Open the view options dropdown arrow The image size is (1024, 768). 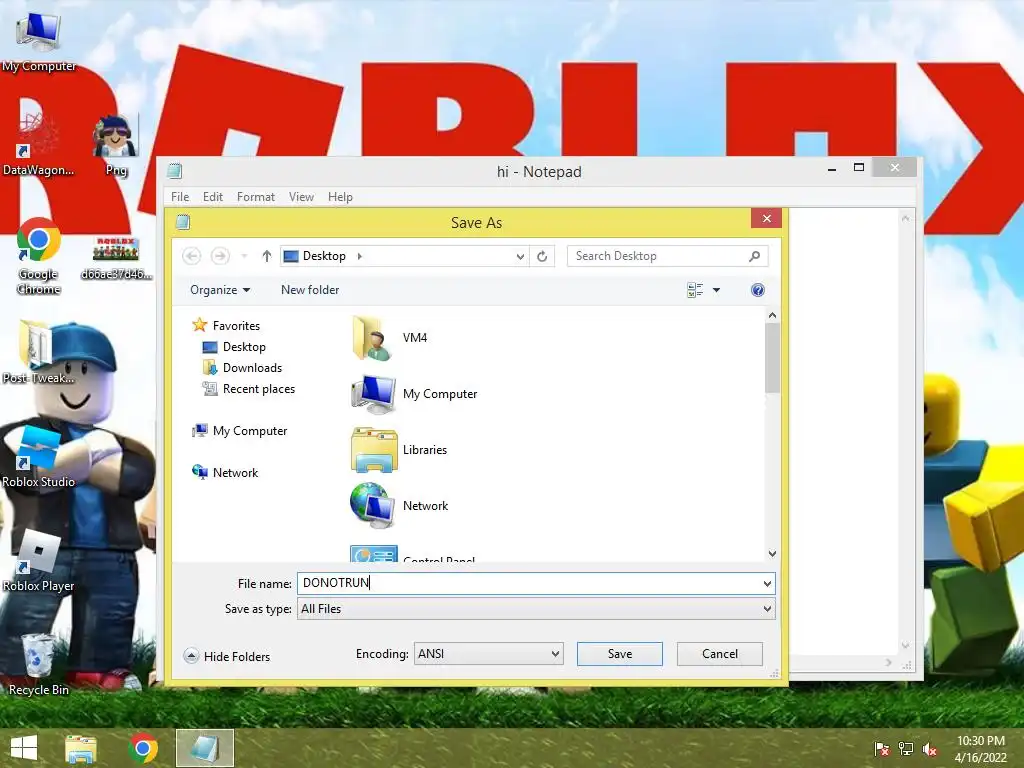[716, 290]
